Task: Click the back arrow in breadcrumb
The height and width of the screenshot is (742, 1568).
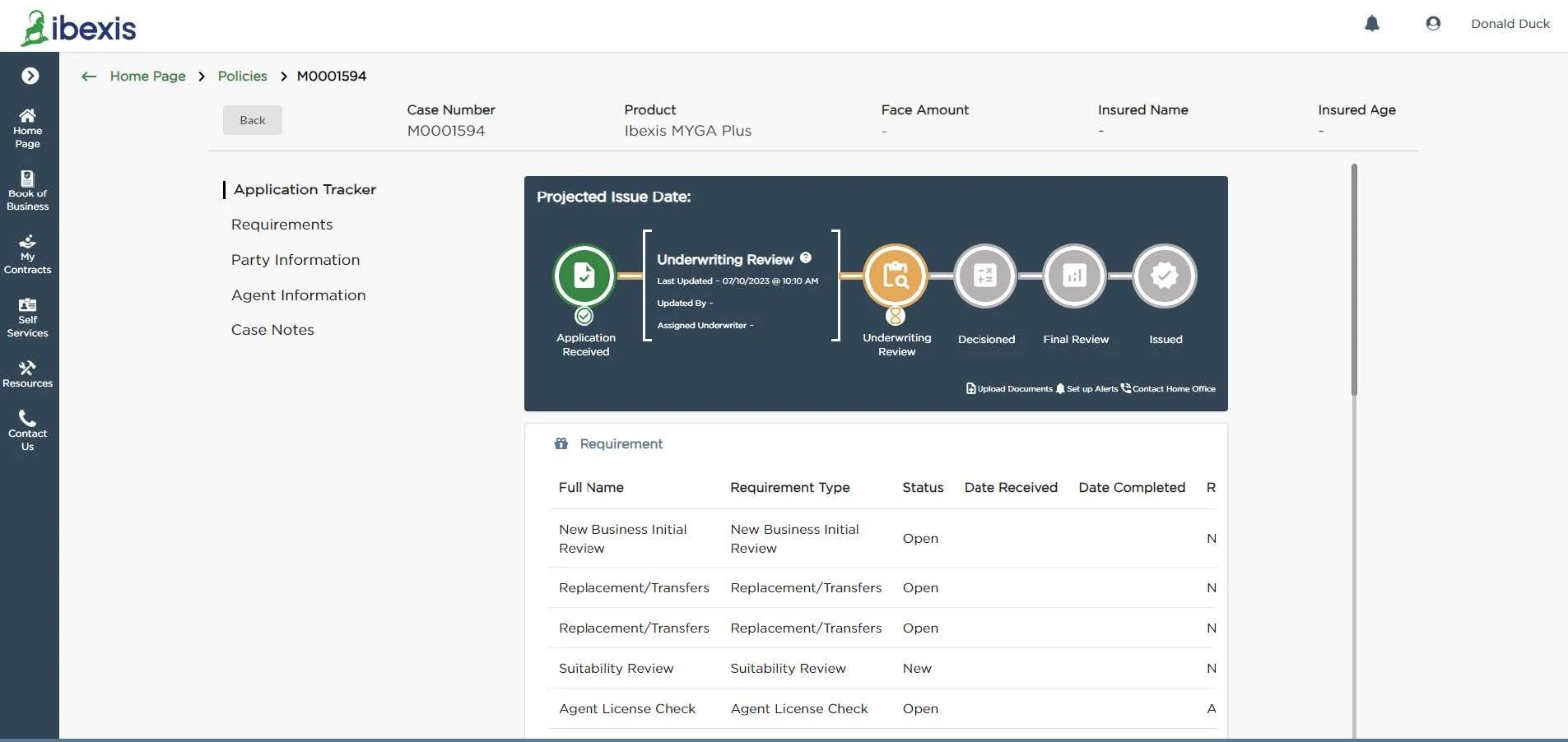Action: (x=89, y=77)
